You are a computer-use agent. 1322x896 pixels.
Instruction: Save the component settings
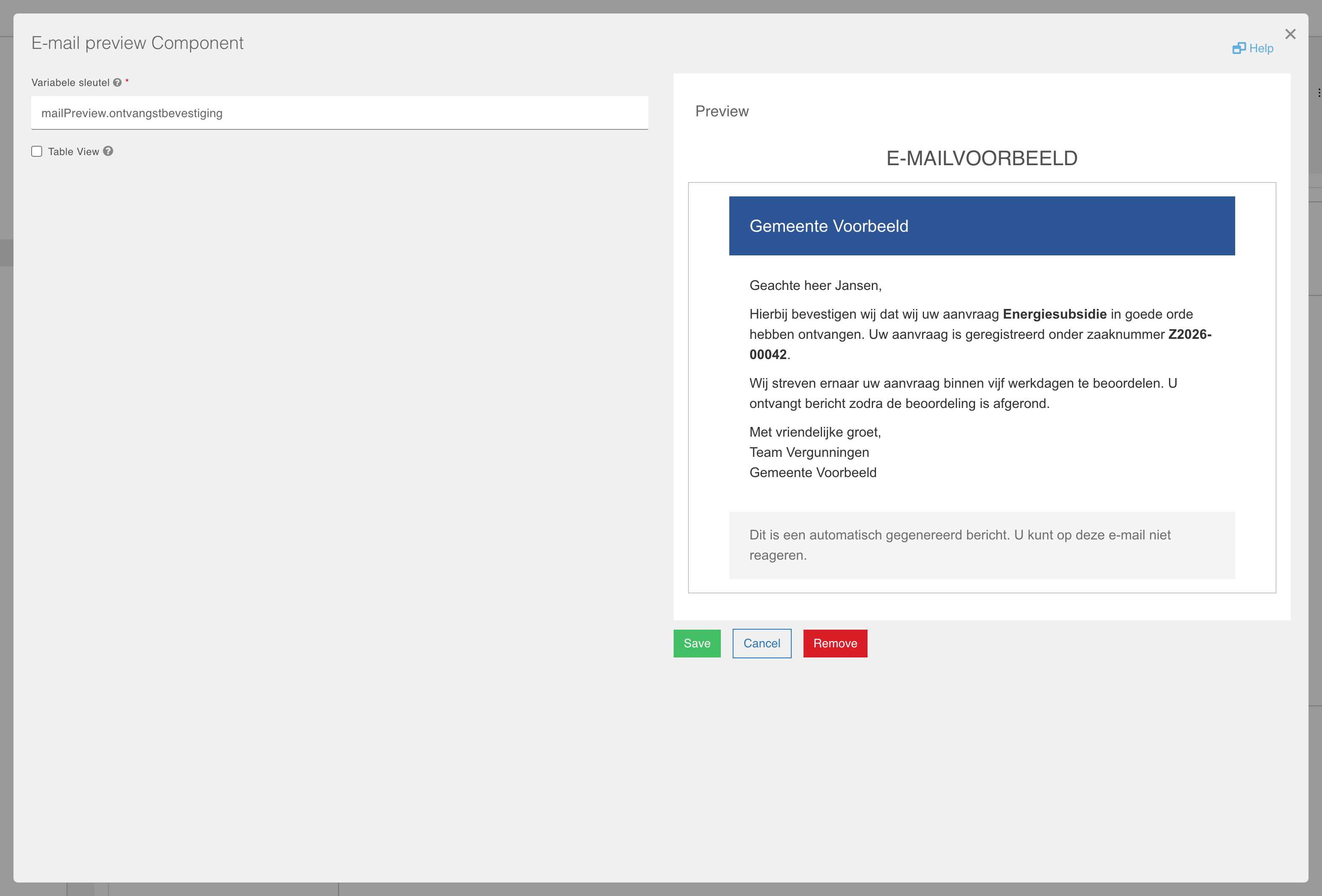pyautogui.click(x=697, y=643)
